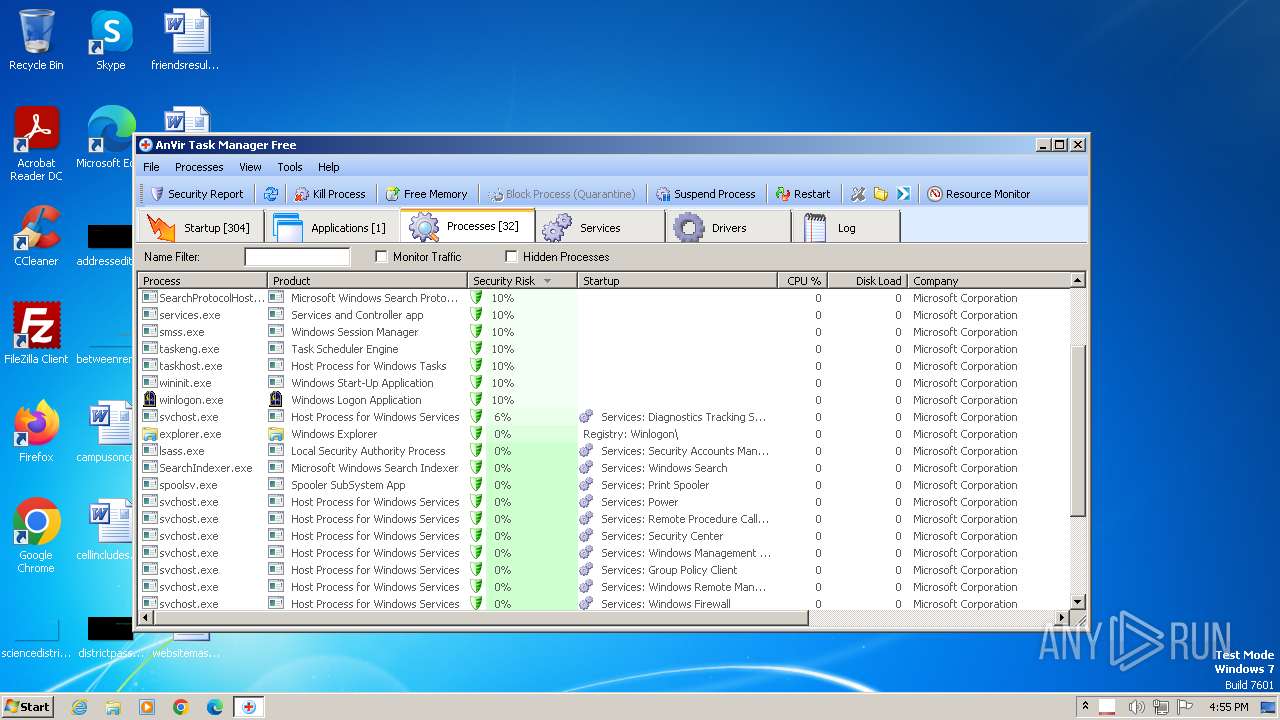Open the Skype desktop shortcut
The image size is (1280, 720).
pos(110,41)
